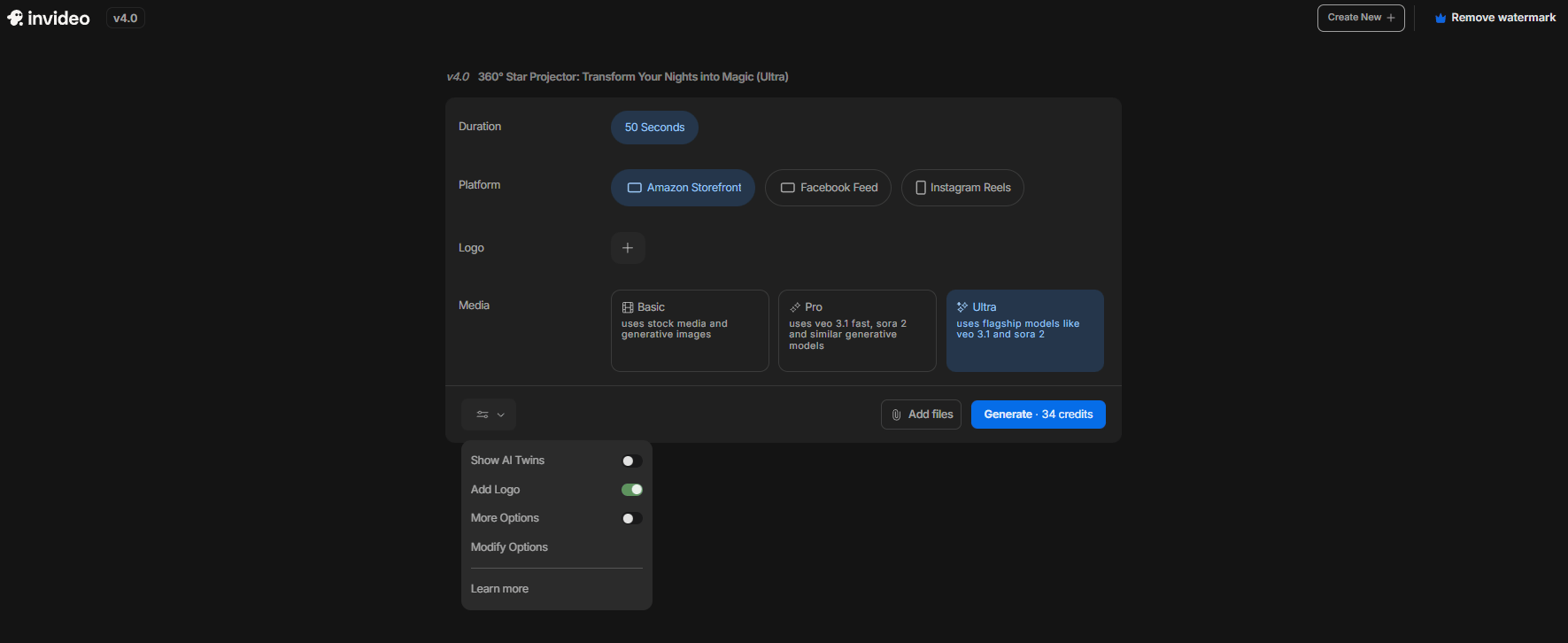This screenshot has width=1568, height=643.
Task: Click the Ultra media sparkles icon
Action: (962, 307)
